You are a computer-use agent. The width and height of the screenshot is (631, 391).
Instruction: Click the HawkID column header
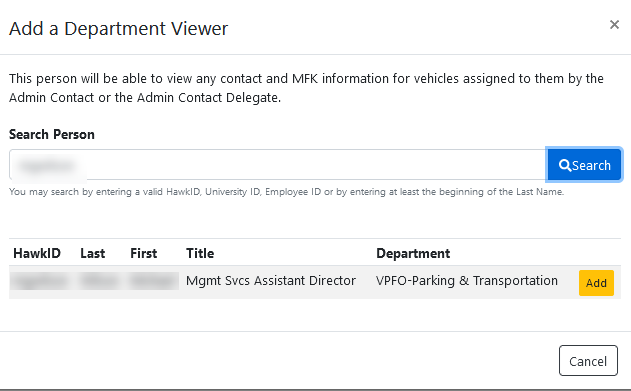[37, 253]
